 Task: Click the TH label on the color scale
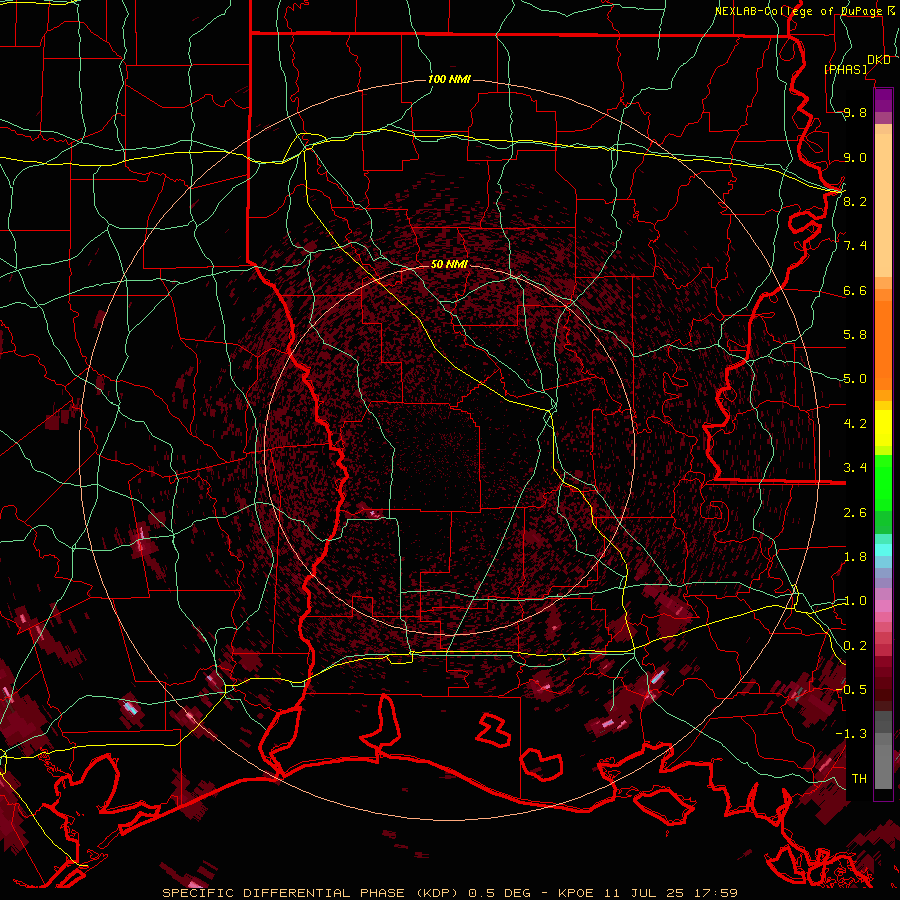859,779
